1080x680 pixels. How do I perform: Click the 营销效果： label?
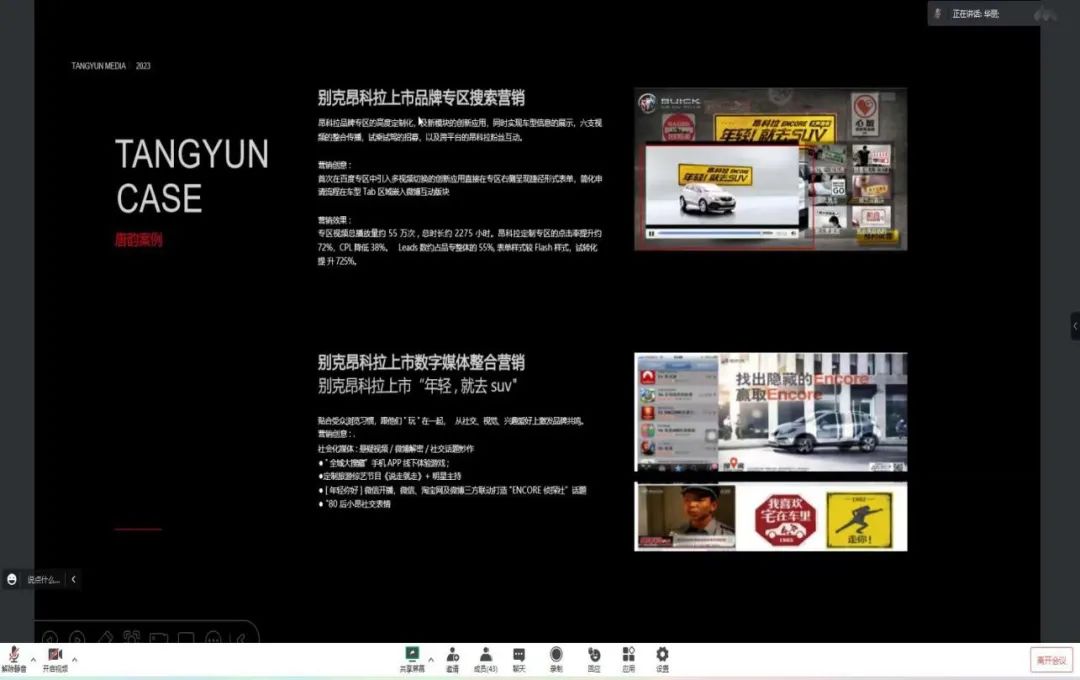(x=335, y=220)
